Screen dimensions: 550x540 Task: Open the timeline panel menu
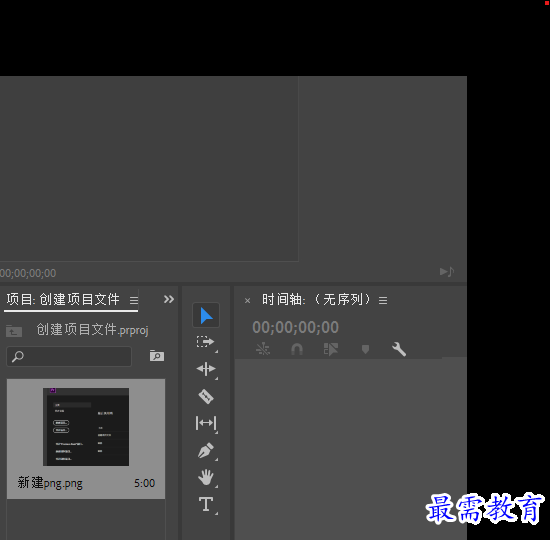coord(383,300)
